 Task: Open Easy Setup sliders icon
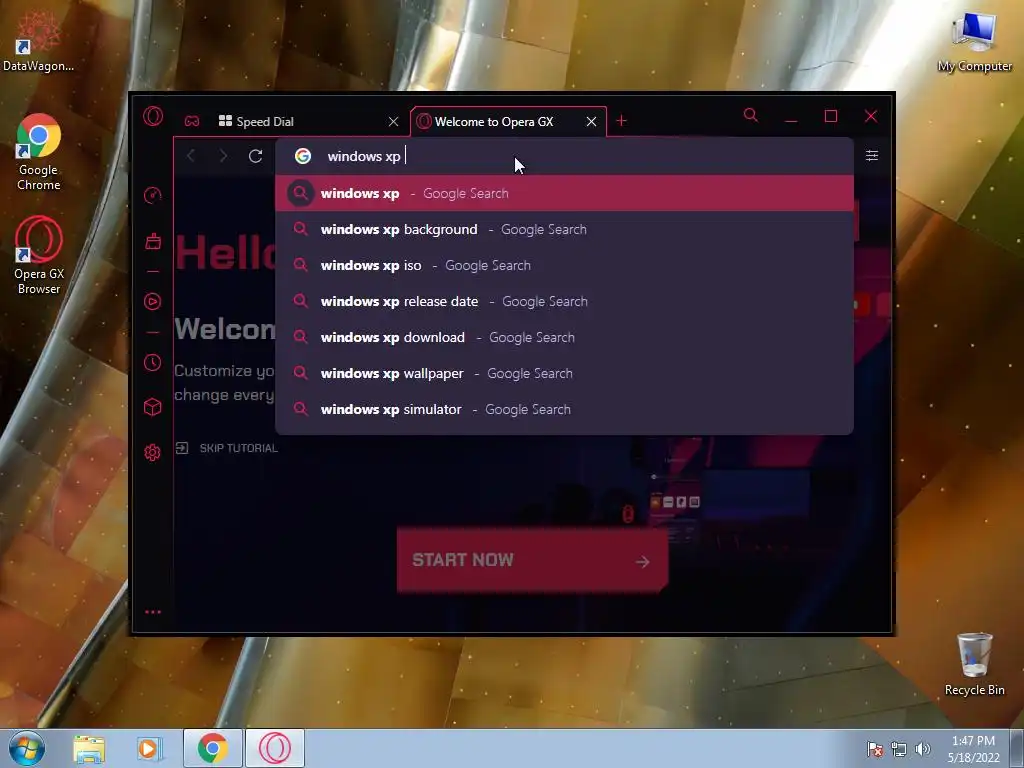tap(872, 155)
